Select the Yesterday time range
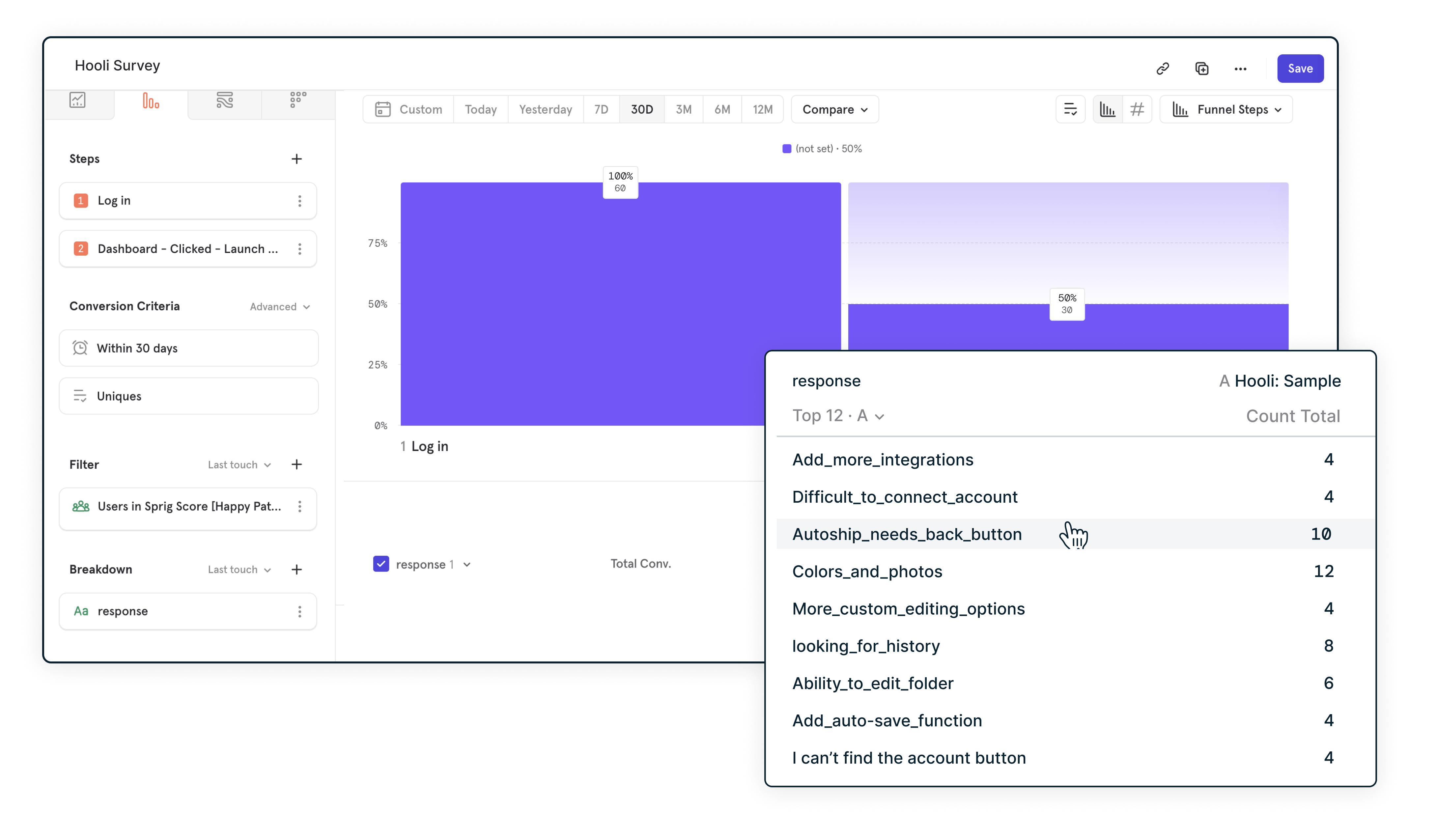 pyautogui.click(x=545, y=109)
